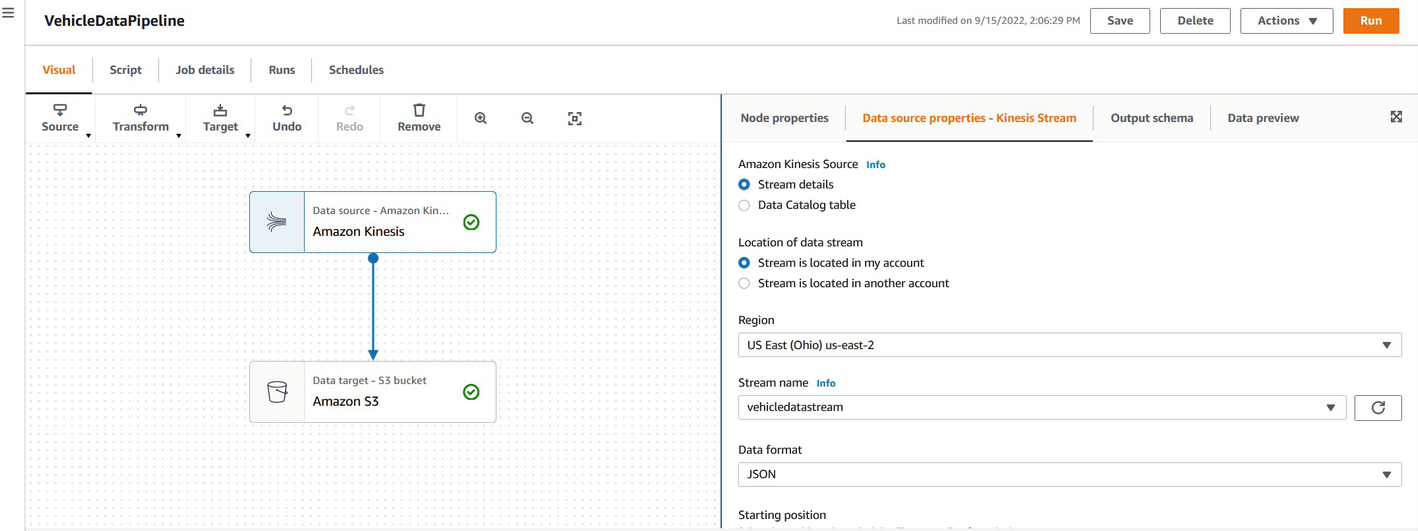Expand the Actions dropdown menu
This screenshot has height=531, width=1418.
click(1286, 21)
